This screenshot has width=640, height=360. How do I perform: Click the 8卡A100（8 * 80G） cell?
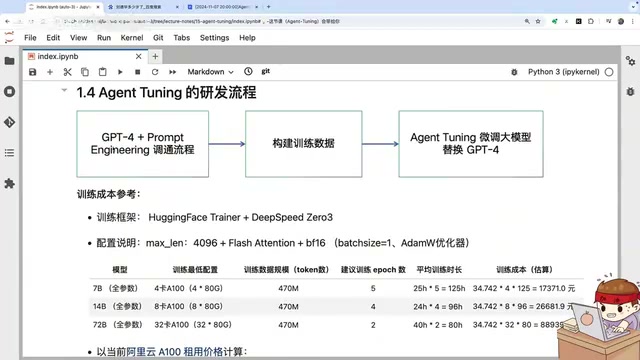click(x=189, y=307)
